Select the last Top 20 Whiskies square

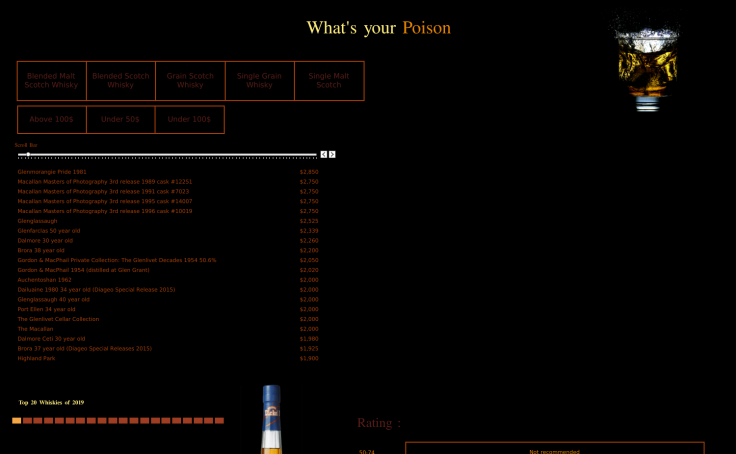[x=219, y=421]
